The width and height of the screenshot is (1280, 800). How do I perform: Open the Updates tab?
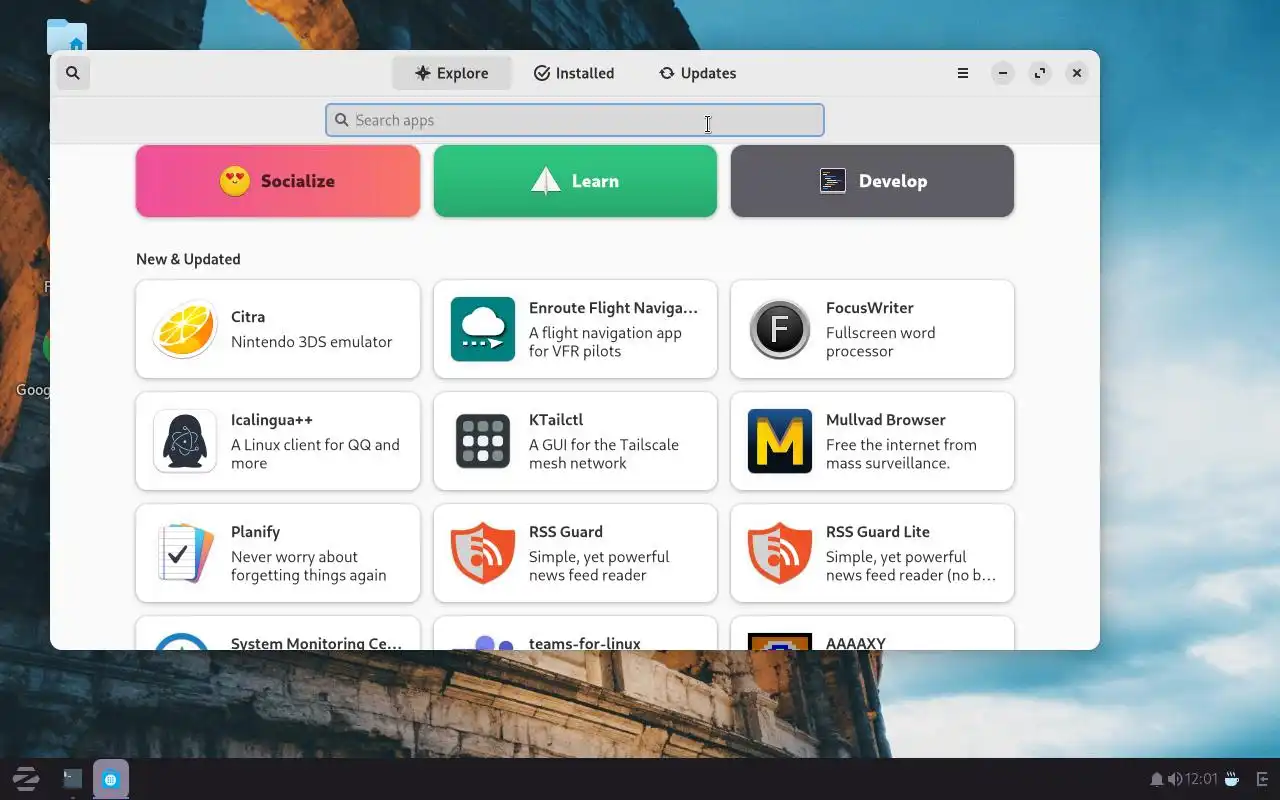(697, 73)
